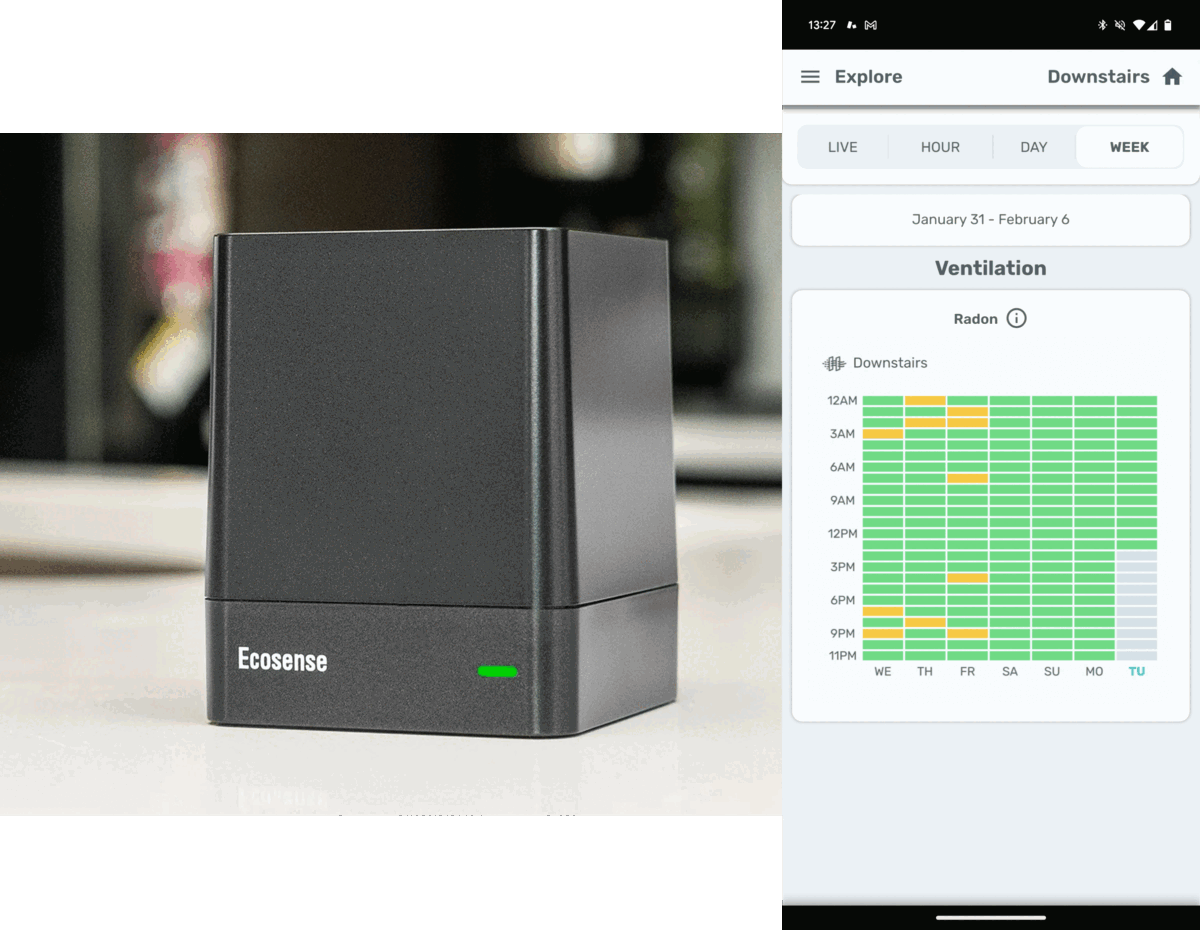Tap the Downstairs device waveform icon
The width and height of the screenshot is (1200, 930).
pyautogui.click(x=834, y=363)
